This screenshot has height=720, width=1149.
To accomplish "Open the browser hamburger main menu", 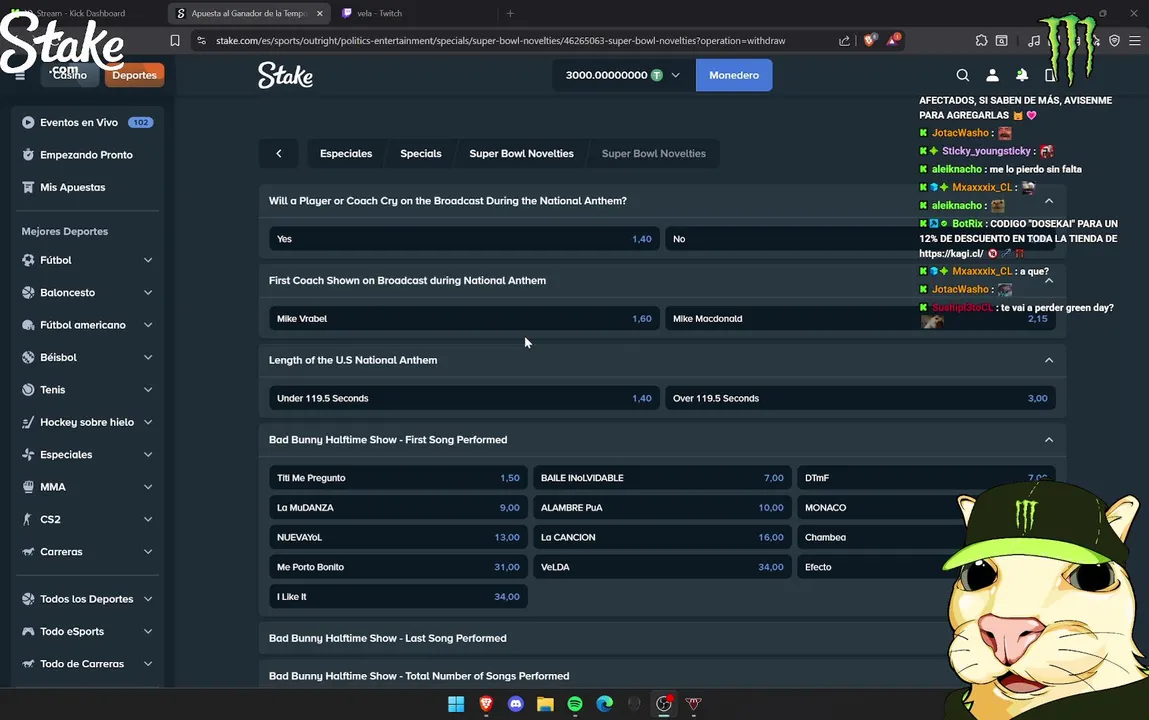I will [x=1134, y=41].
